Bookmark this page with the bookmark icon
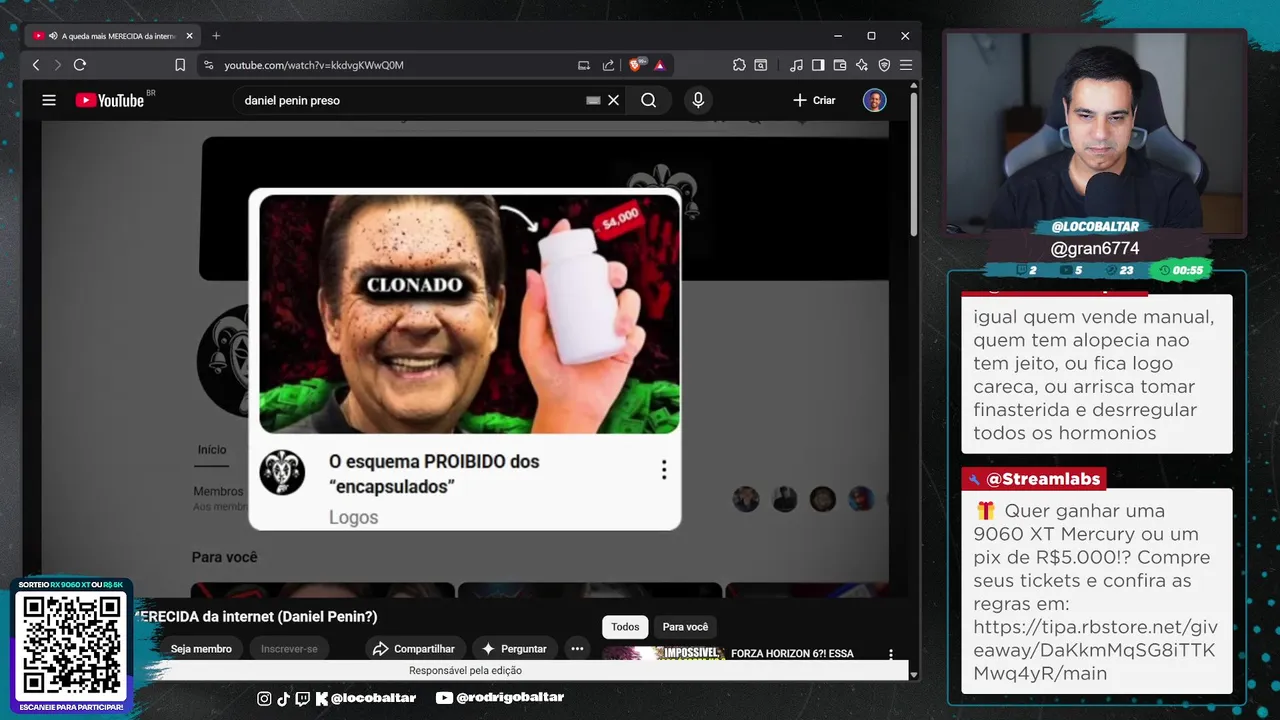Viewport: 1280px width, 720px height. (180, 65)
